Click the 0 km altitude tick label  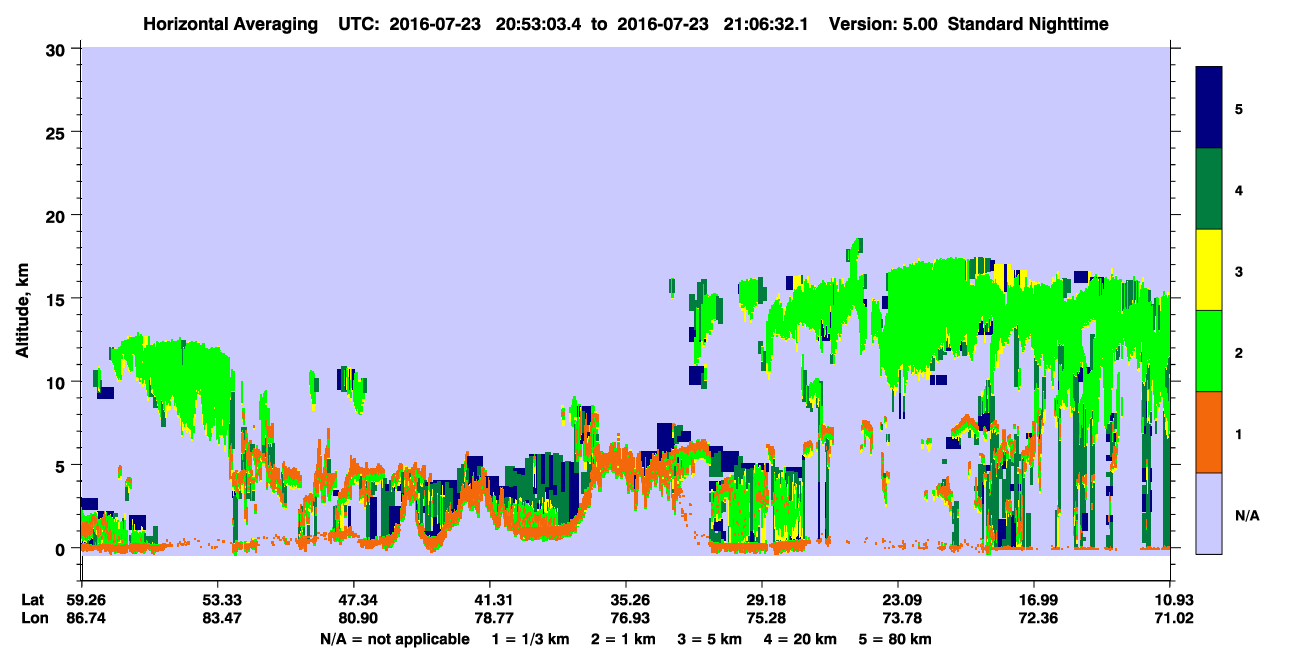[60, 549]
